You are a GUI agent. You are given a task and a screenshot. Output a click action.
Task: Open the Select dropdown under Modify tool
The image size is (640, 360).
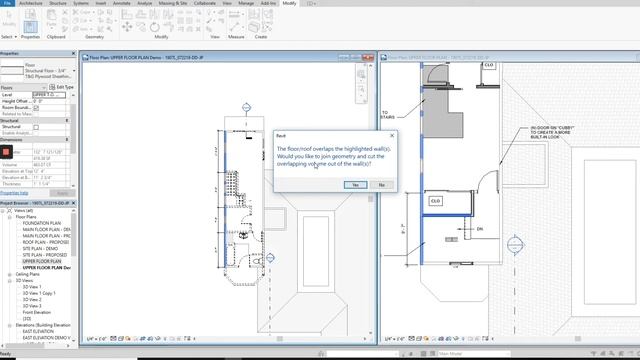(x=9, y=37)
